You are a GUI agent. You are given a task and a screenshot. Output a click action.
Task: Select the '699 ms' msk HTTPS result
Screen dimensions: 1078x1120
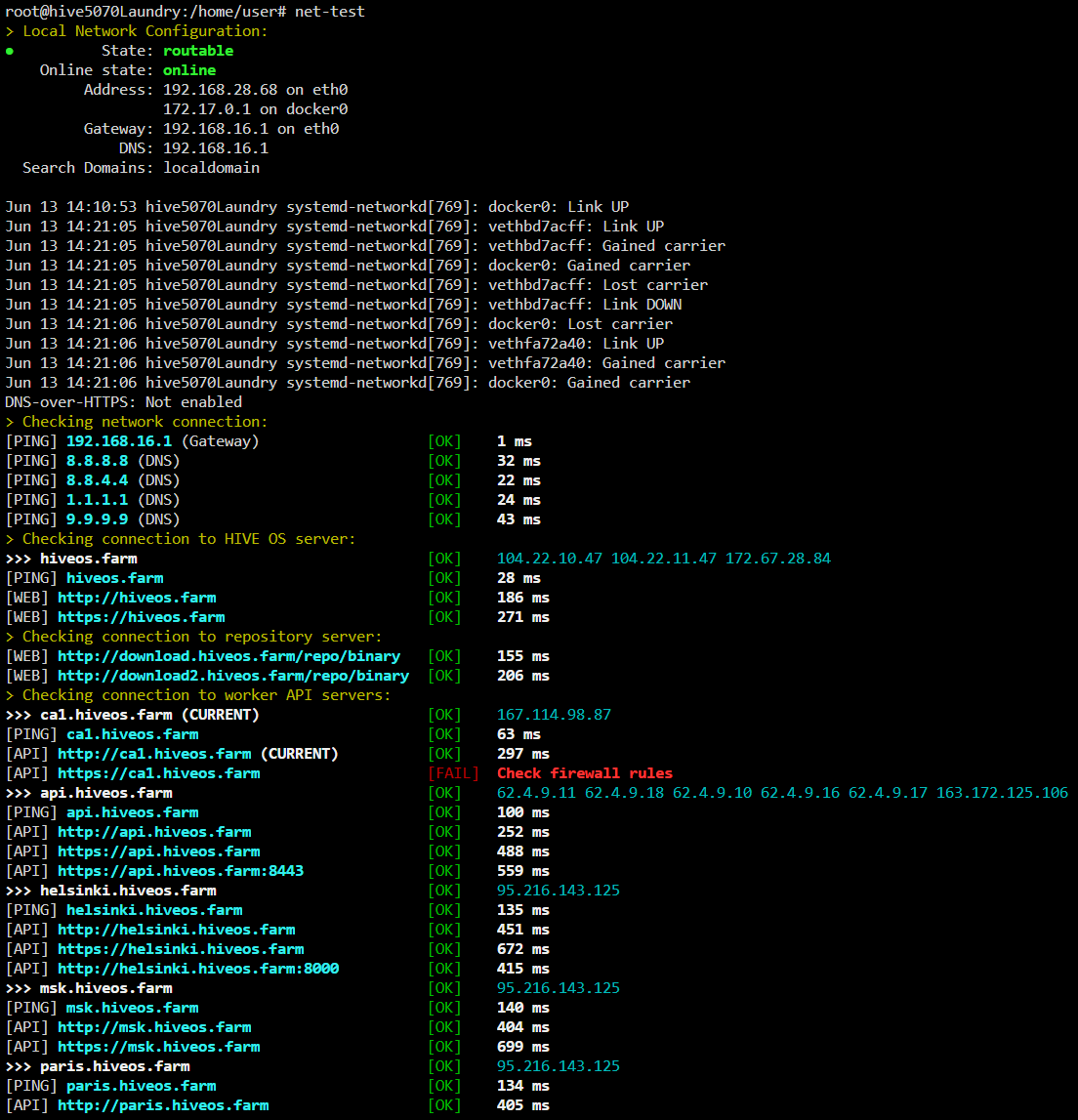523,1047
